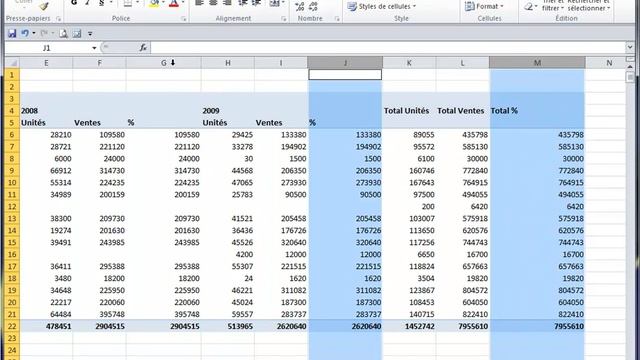Click the insert function fx button
This screenshot has width=640, height=360.
[x=143, y=48]
